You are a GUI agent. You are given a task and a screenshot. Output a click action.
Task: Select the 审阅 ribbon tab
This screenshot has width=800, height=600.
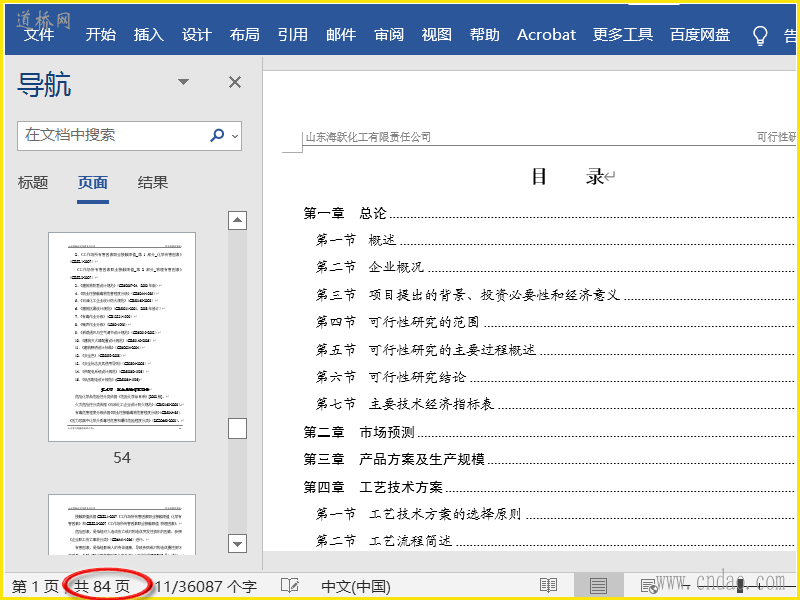click(x=389, y=35)
